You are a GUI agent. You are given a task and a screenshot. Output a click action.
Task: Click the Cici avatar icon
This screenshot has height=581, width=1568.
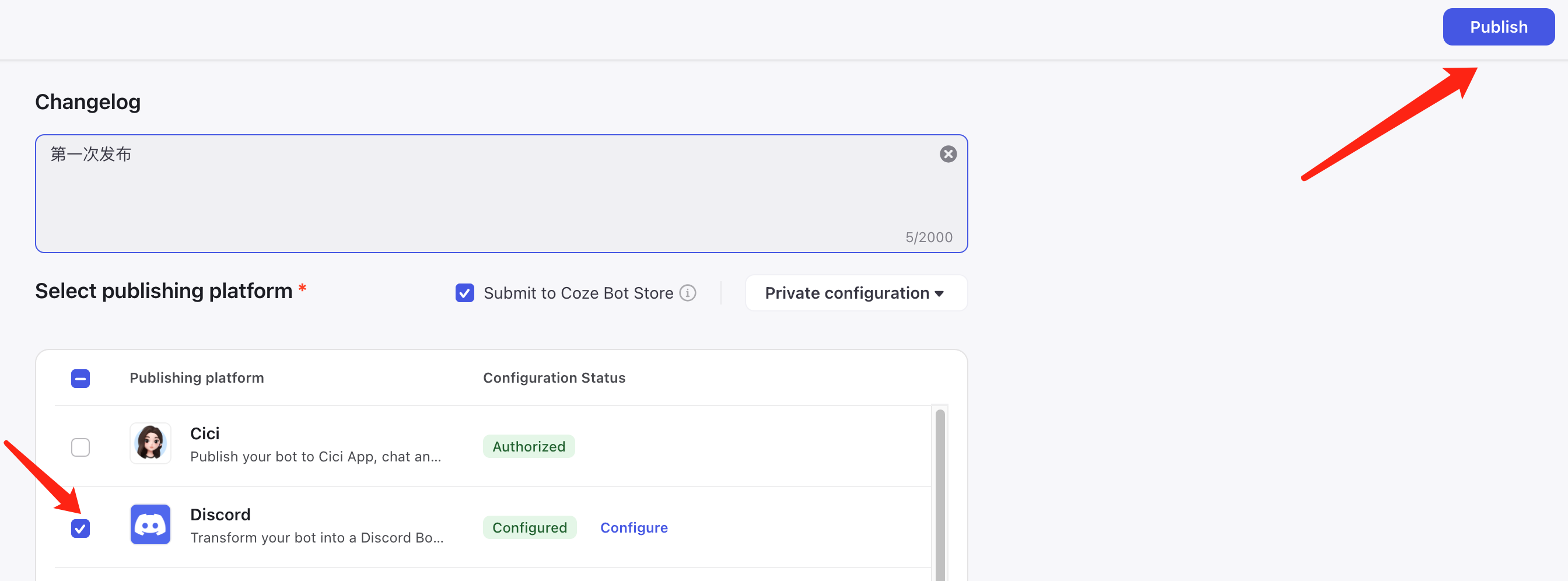[x=150, y=443]
